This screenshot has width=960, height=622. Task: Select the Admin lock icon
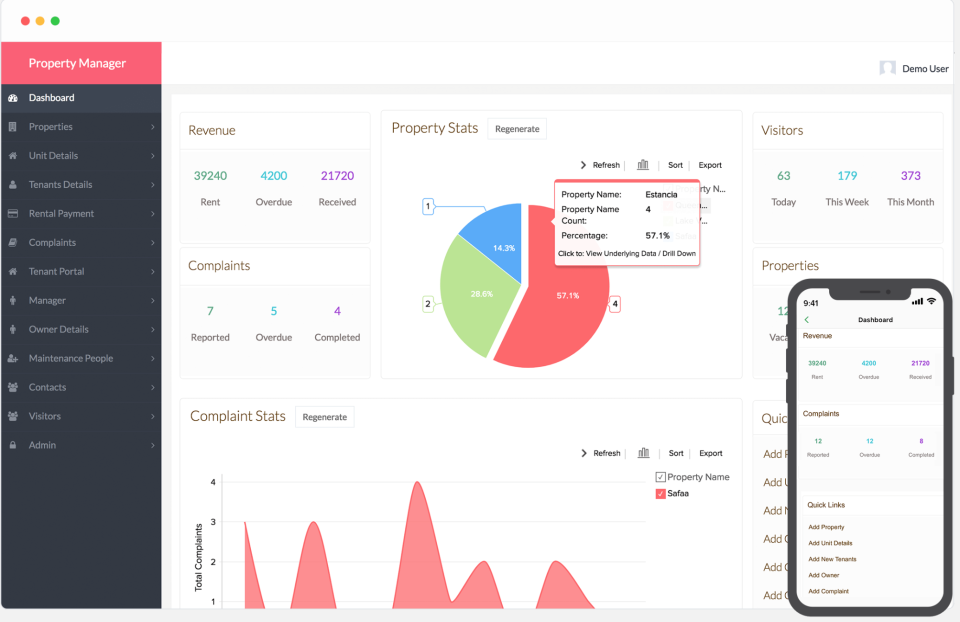coord(14,445)
